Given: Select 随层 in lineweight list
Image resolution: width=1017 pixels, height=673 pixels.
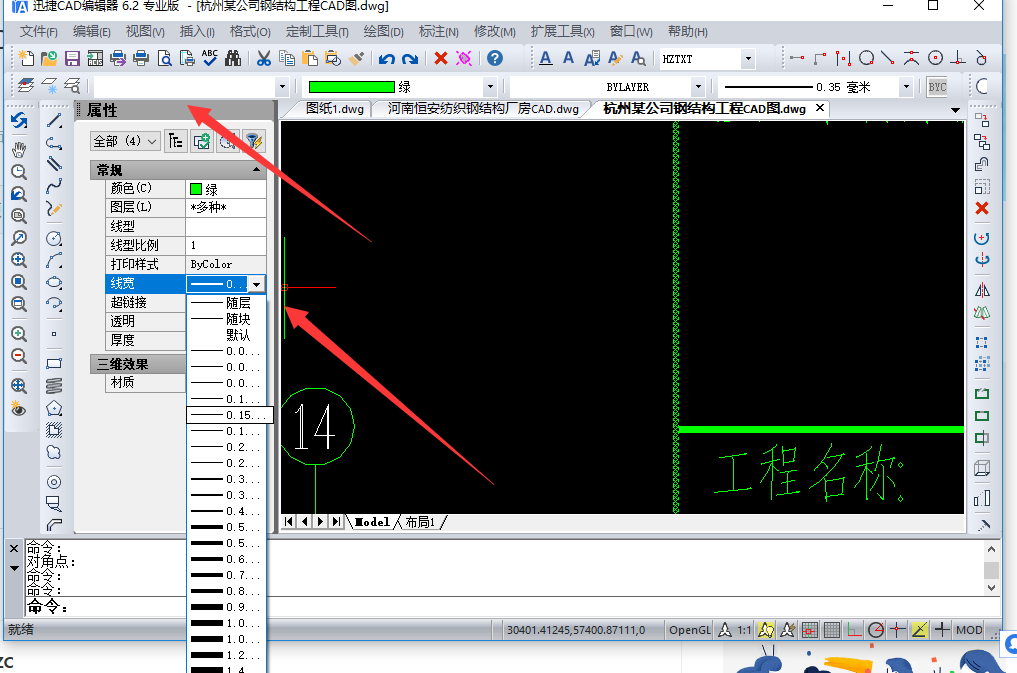Looking at the screenshot, I should coord(226,303).
